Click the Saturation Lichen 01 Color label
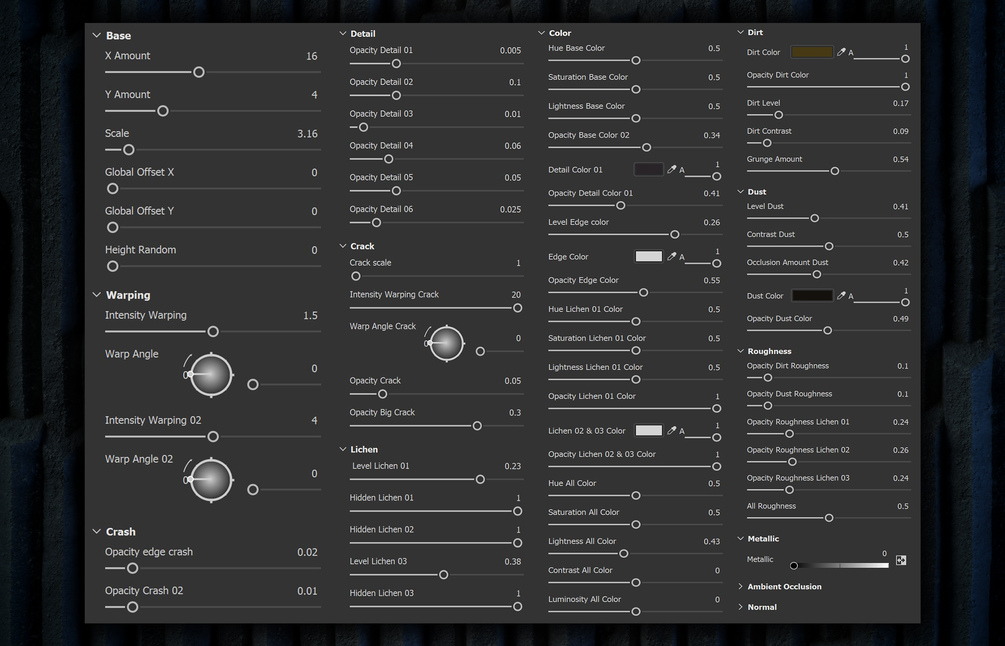 coord(597,338)
